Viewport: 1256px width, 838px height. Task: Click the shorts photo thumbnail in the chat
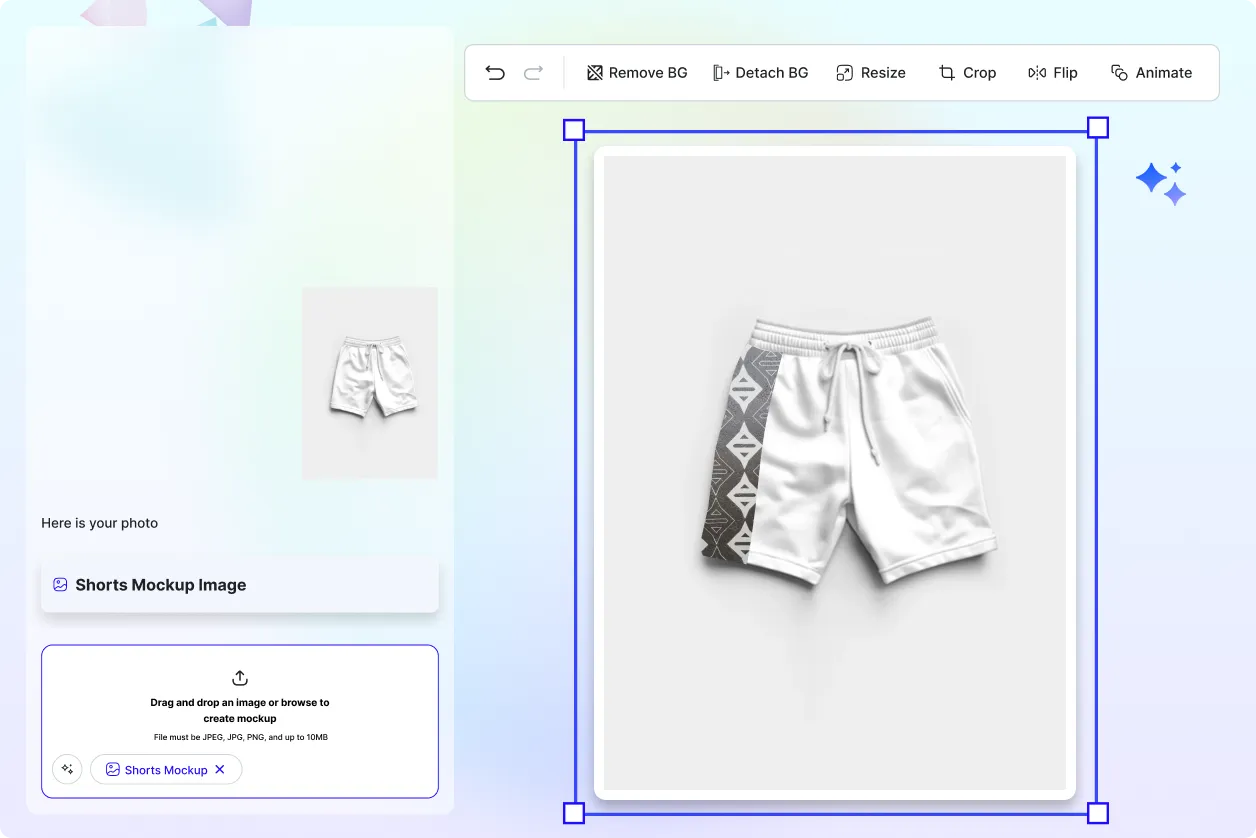[369, 382]
